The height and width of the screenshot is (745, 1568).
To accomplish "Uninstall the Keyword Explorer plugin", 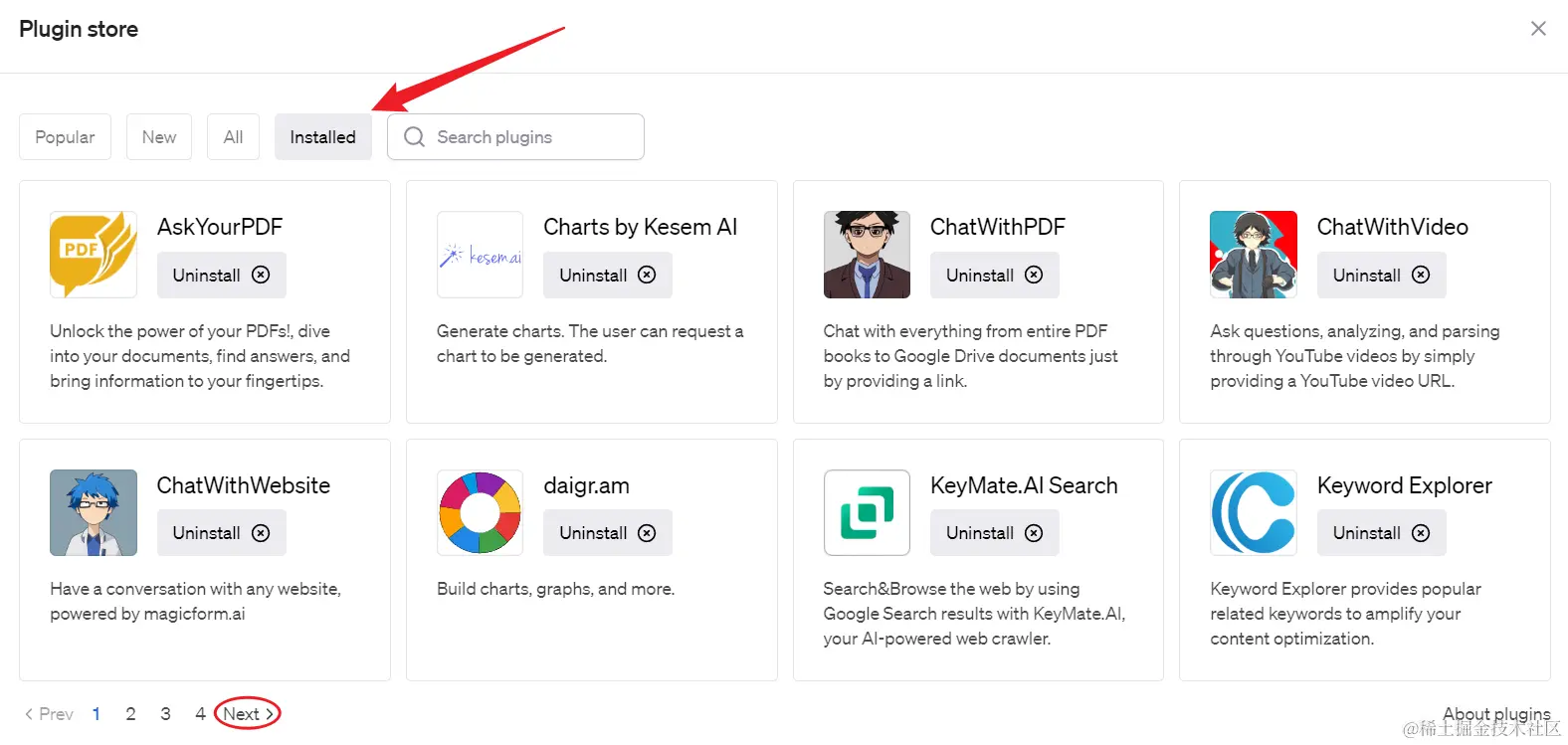I will pos(1381,533).
